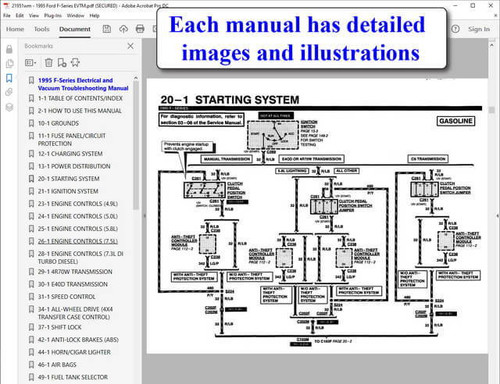Viewport: 500px width, 384px height.
Task: Open bookmark 23-1 Engine Controls (4.9L)
Action: point(78,204)
